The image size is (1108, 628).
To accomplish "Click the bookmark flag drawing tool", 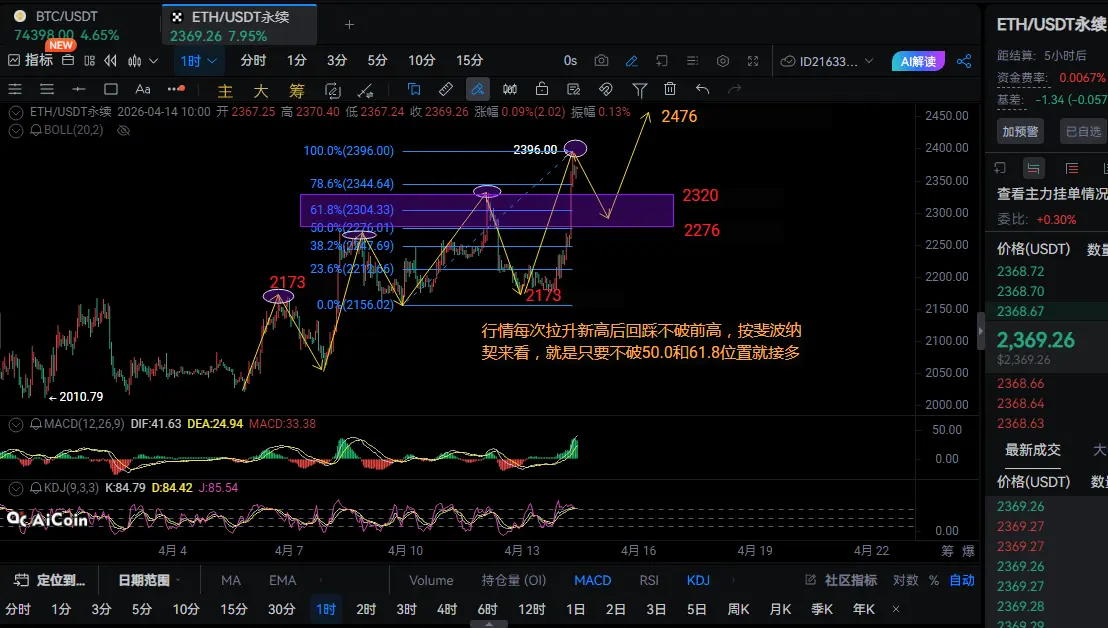I will pos(414,89).
